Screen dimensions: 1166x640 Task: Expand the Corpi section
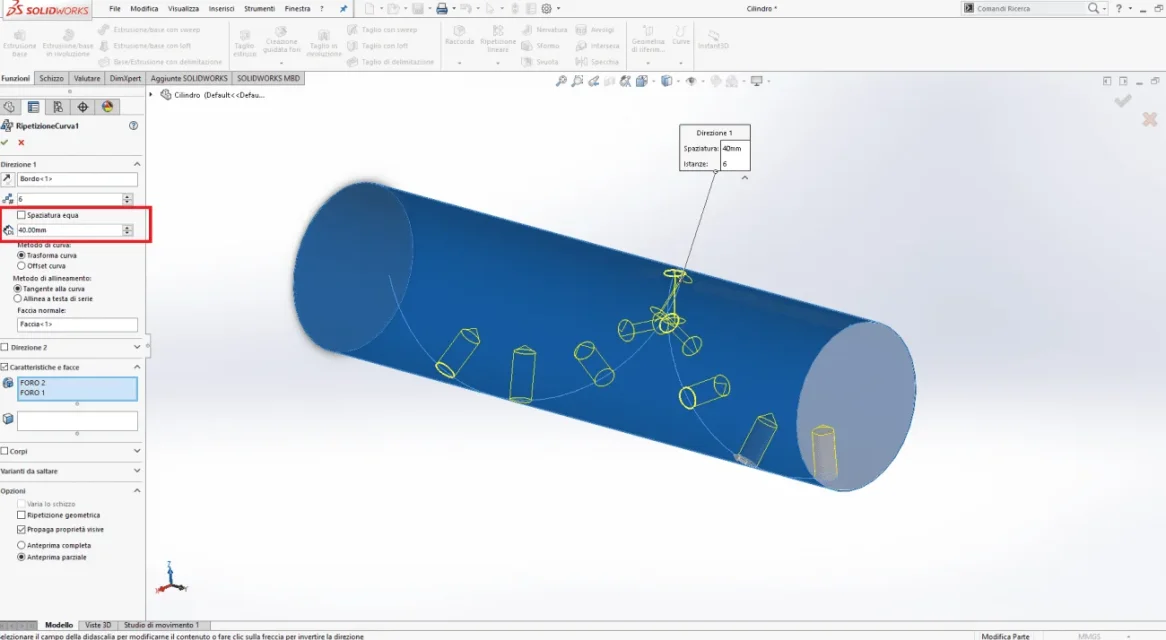point(137,451)
